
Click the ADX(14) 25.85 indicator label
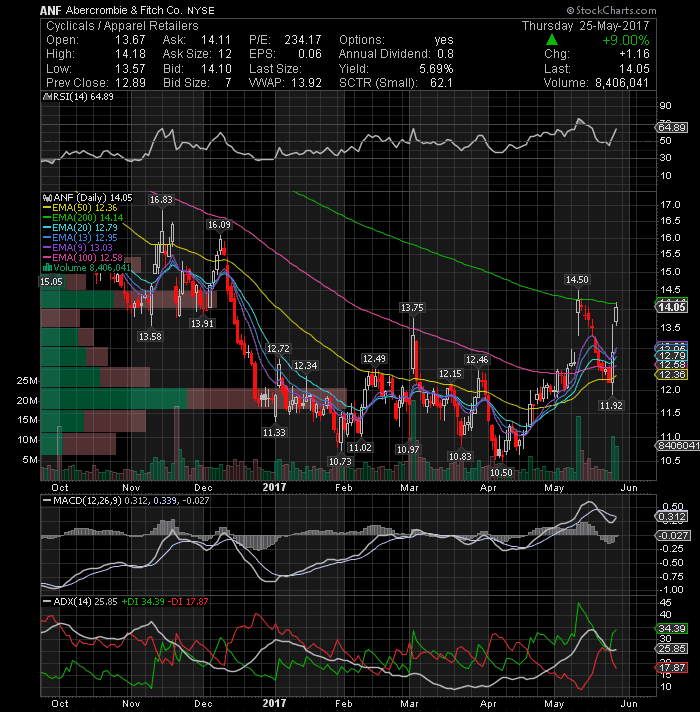(x=85, y=602)
